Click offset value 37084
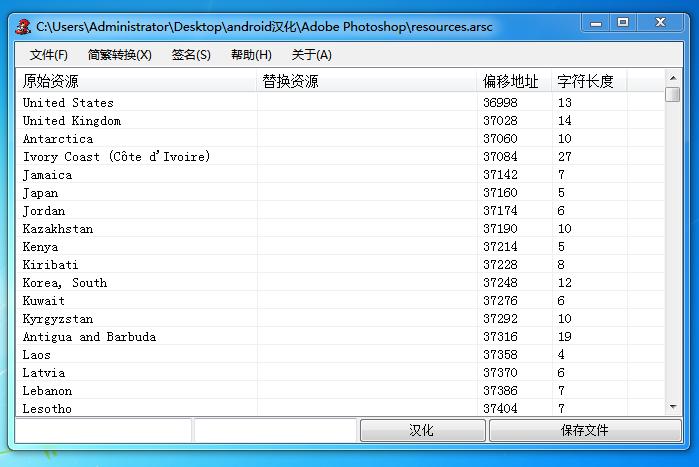 [500, 157]
